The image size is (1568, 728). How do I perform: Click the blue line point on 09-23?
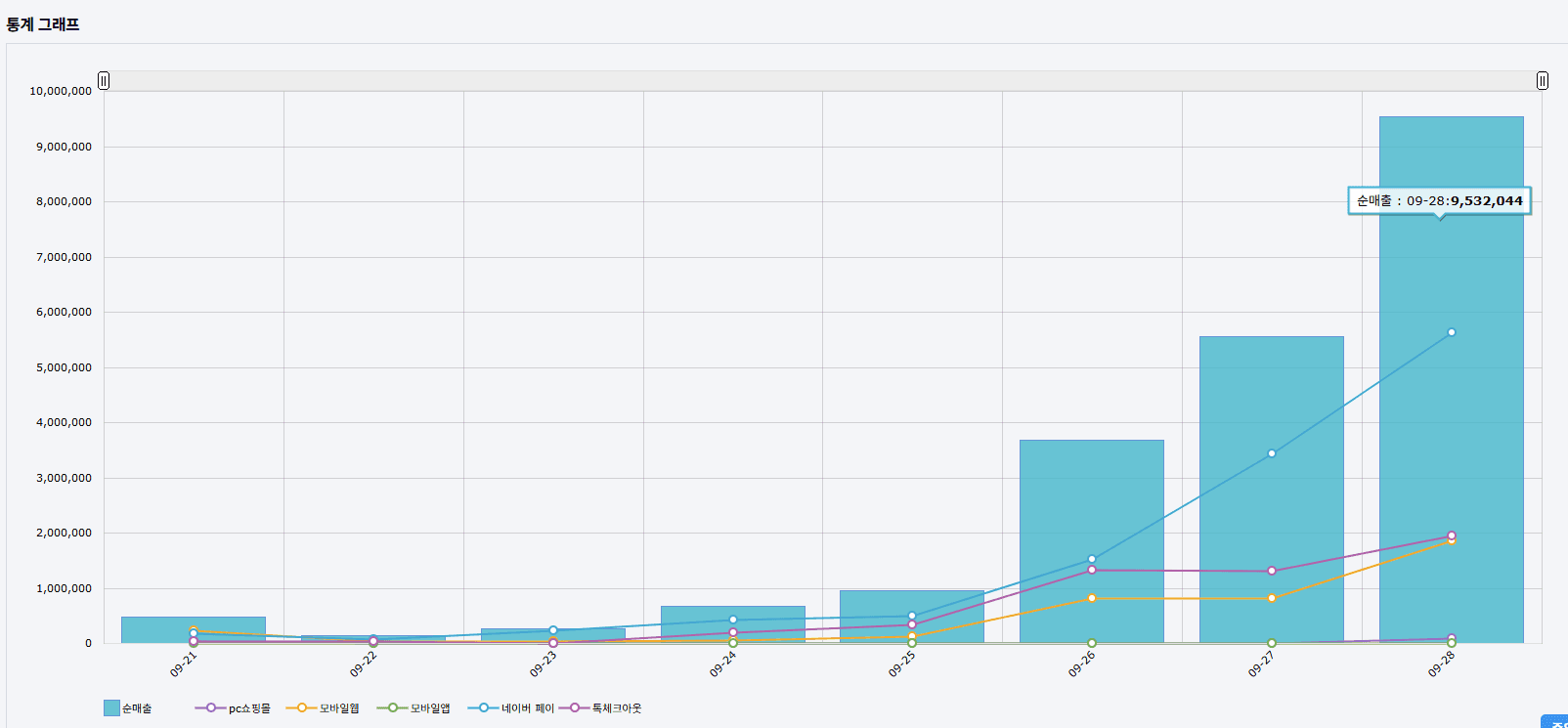tap(552, 630)
